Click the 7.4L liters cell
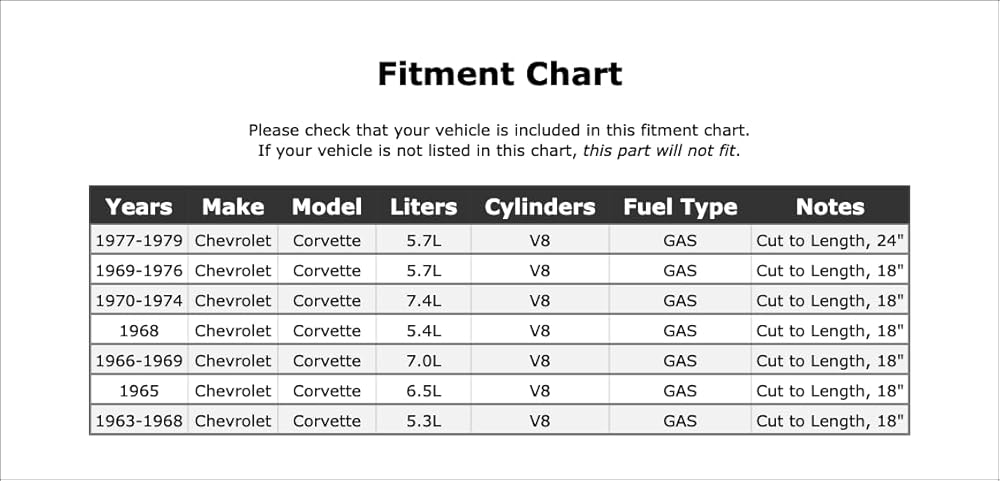Viewport: 1000px width, 481px height. pyautogui.click(x=423, y=300)
